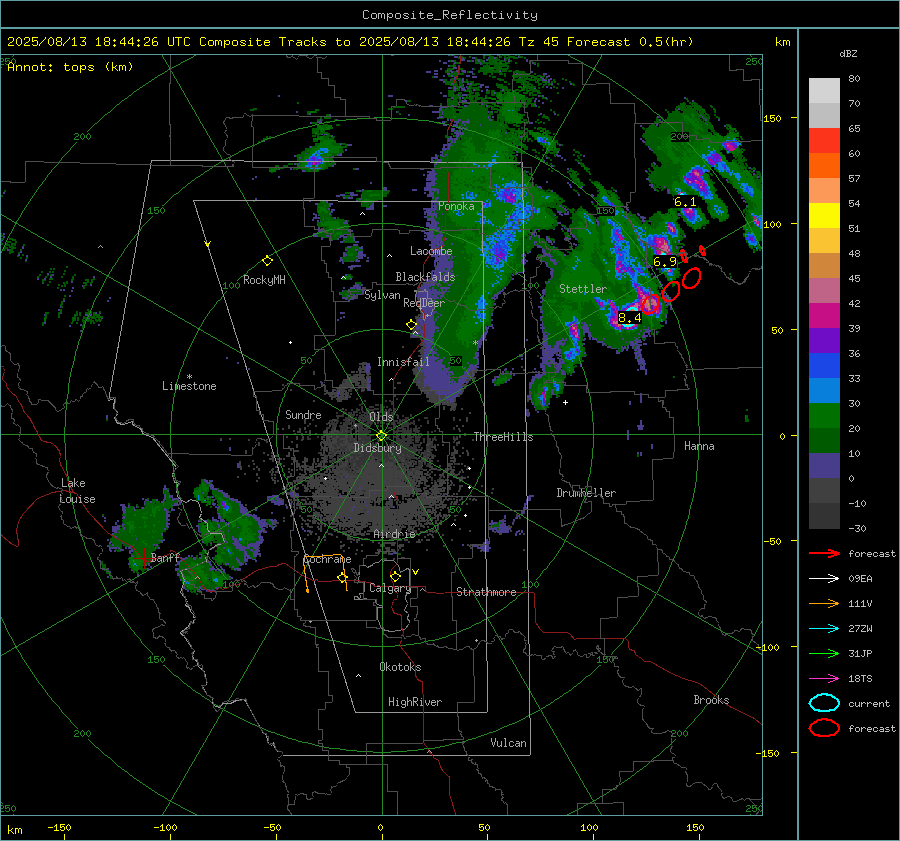Click the yellow diamond marker at Calgary
Viewport: 900px width, 841px height.
point(395,576)
